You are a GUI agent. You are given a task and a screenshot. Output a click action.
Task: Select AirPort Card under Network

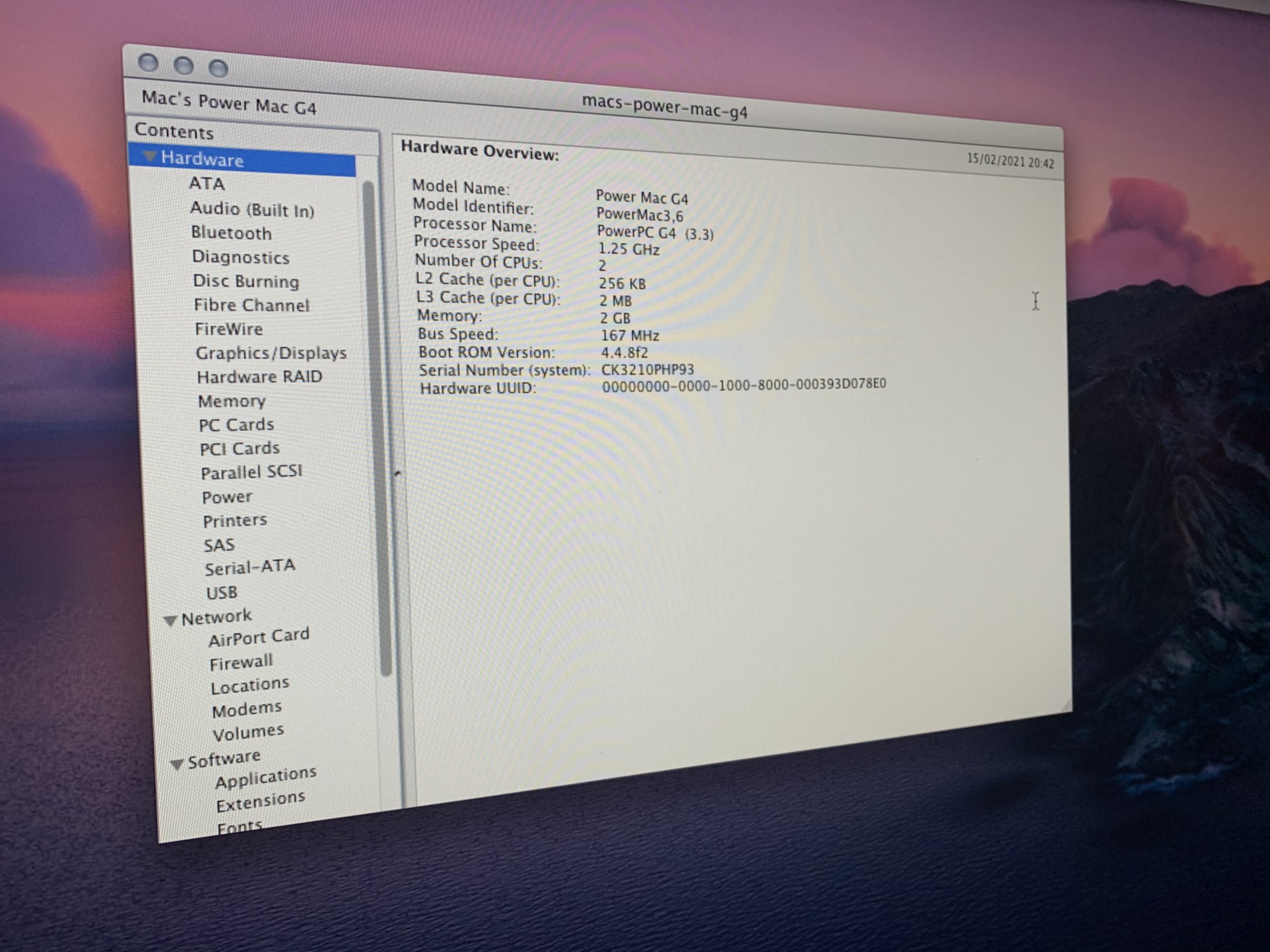coord(258,637)
